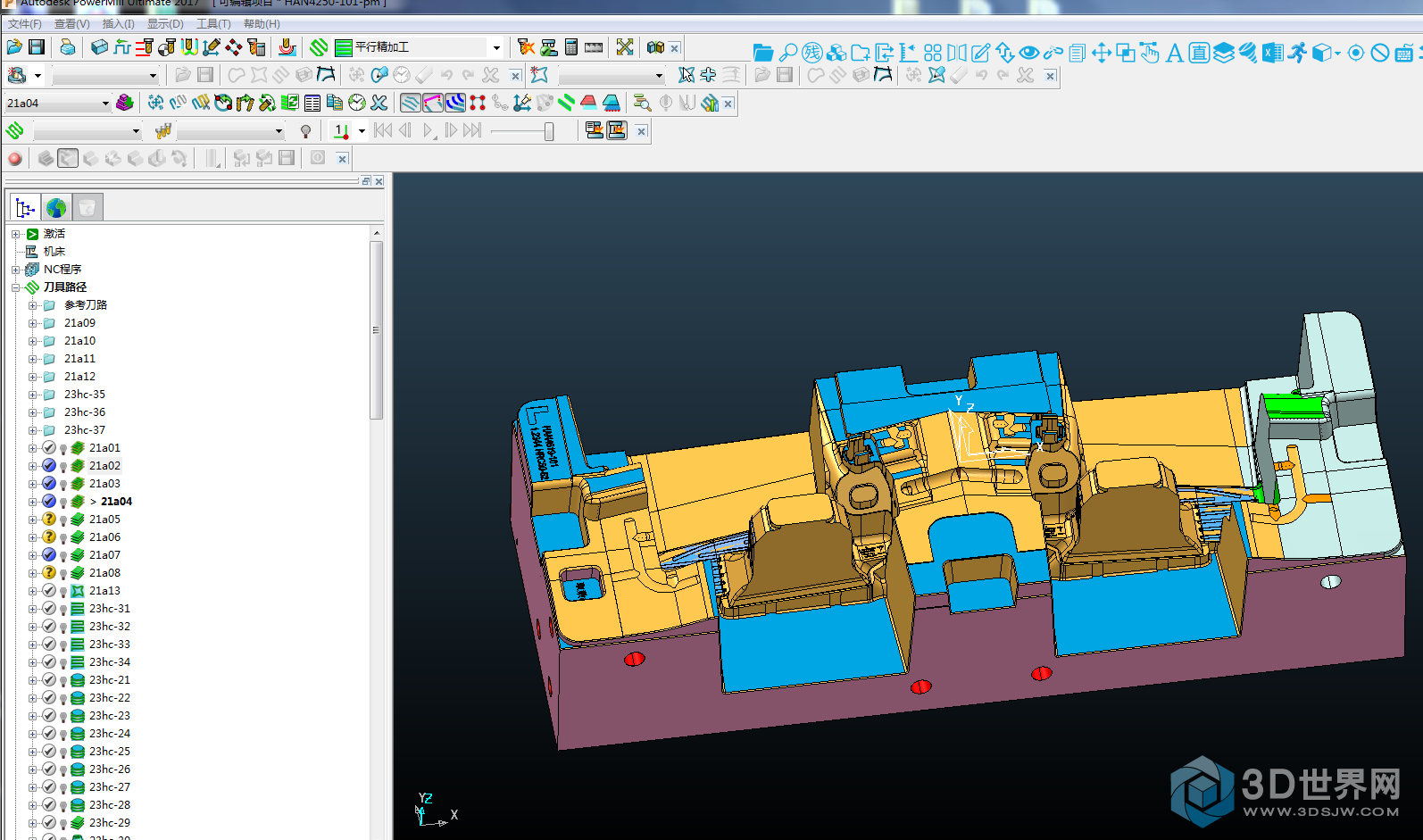Click the lightbulb icon in simulation toolbar
The width and height of the screenshot is (1423, 840).
(305, 131)
